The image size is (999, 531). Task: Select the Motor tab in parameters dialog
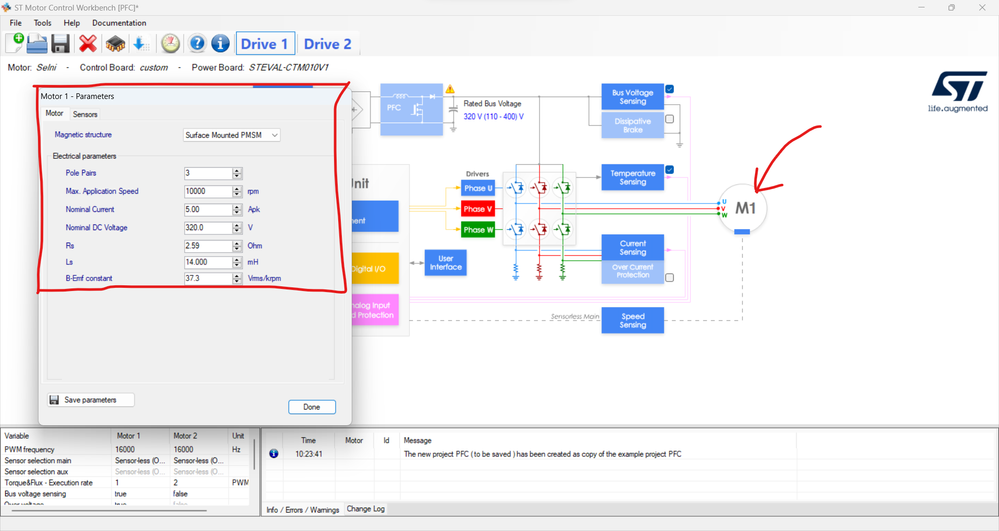pos(54,113)
